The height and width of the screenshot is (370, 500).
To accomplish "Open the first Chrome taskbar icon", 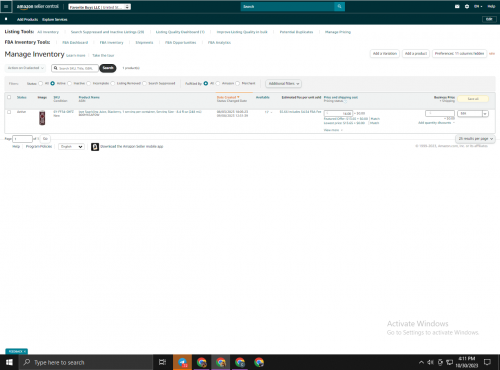I will point(201,362).
